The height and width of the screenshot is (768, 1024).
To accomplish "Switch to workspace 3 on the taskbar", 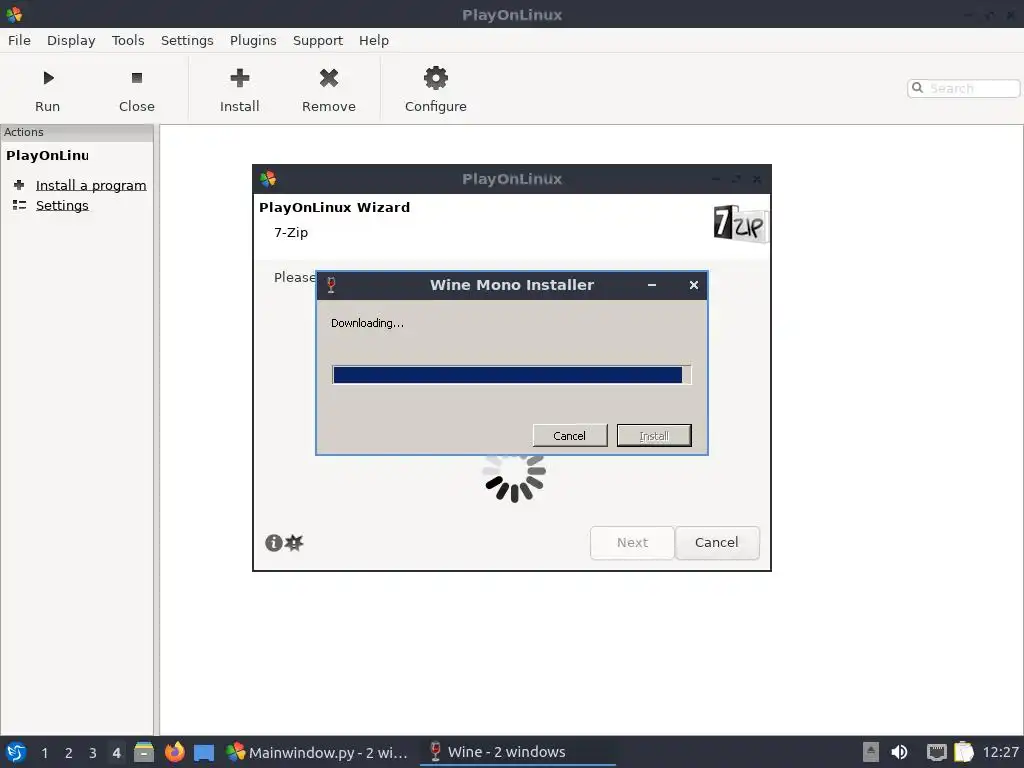I will tap(93, 753).
